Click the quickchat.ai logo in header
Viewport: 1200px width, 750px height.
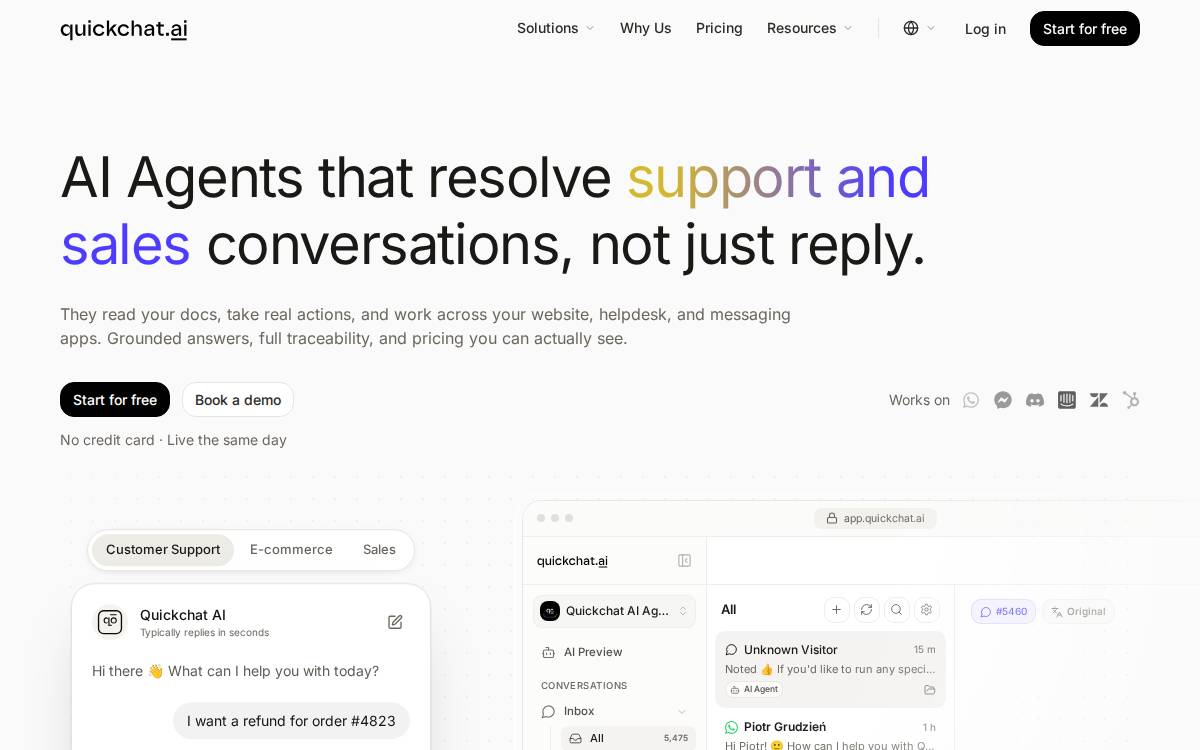pyautogui.click(x=124, y=28)
